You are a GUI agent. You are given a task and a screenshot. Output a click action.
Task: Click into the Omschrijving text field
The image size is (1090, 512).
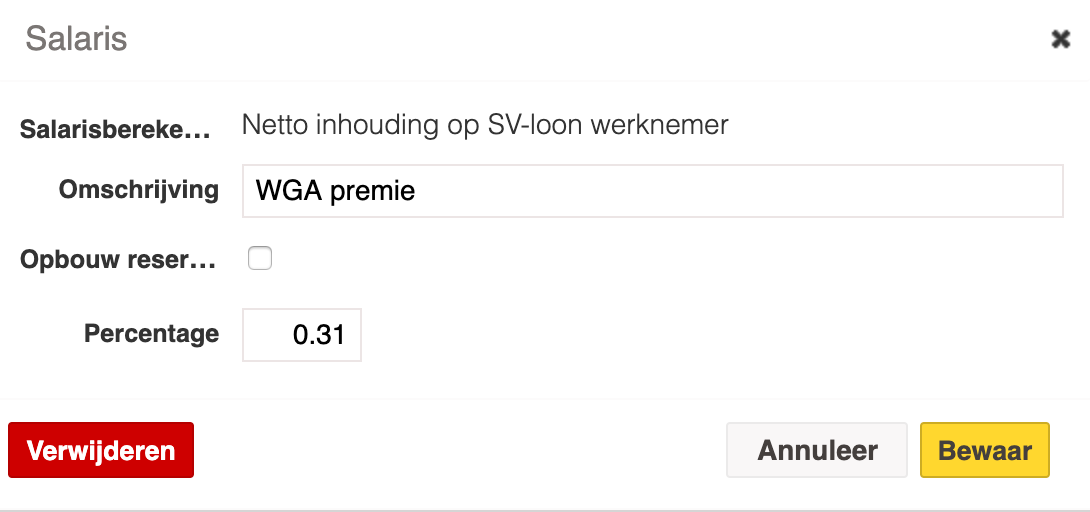click(652, 191)
